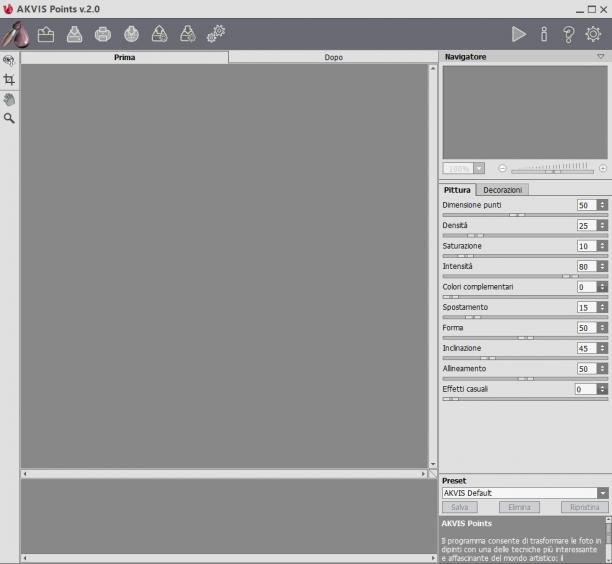612x564 pixels.
Task: Load presets from file icon
Action: click(x=160, y=34)
